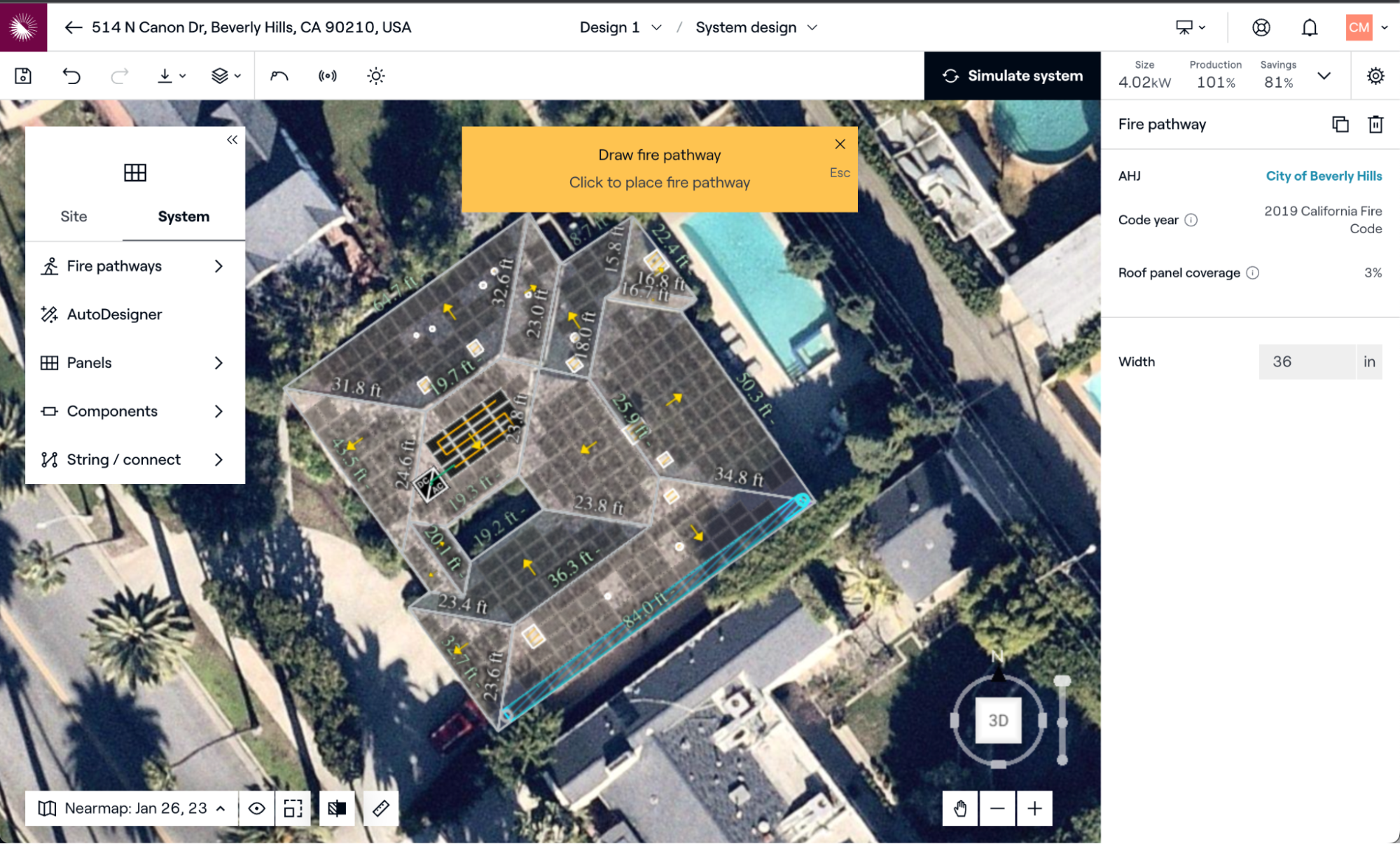
Task: Open the City of Beverly Hills link
Action: pyautogui.click(x=1323, y=176)
